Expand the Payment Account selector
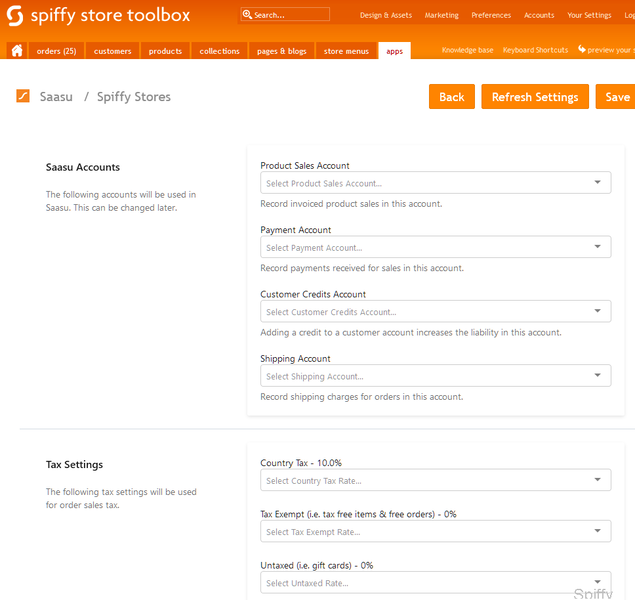The image size is (635, 600). [x=435, y=247]
